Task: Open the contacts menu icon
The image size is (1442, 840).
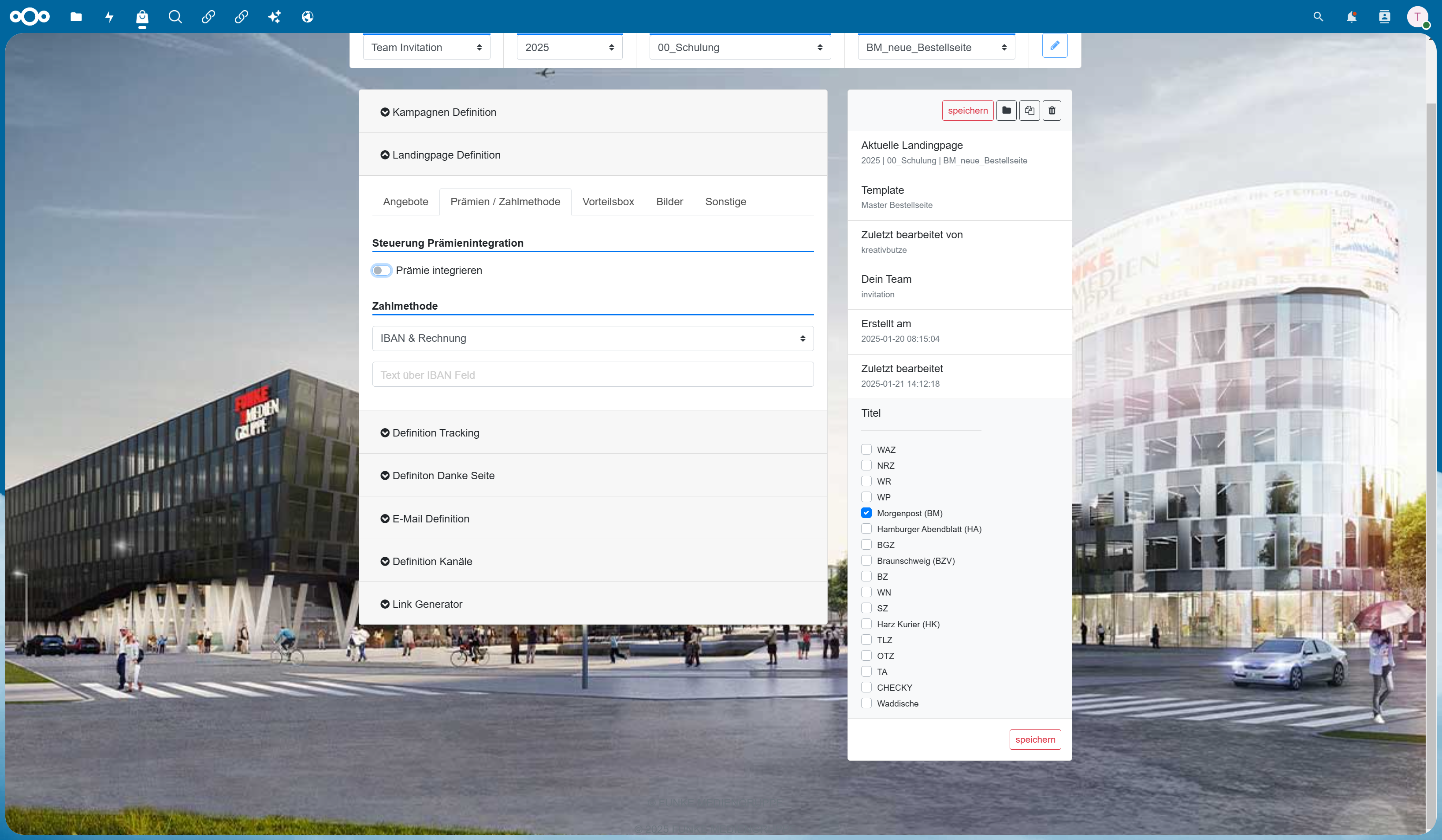Action: point(1385,17)
